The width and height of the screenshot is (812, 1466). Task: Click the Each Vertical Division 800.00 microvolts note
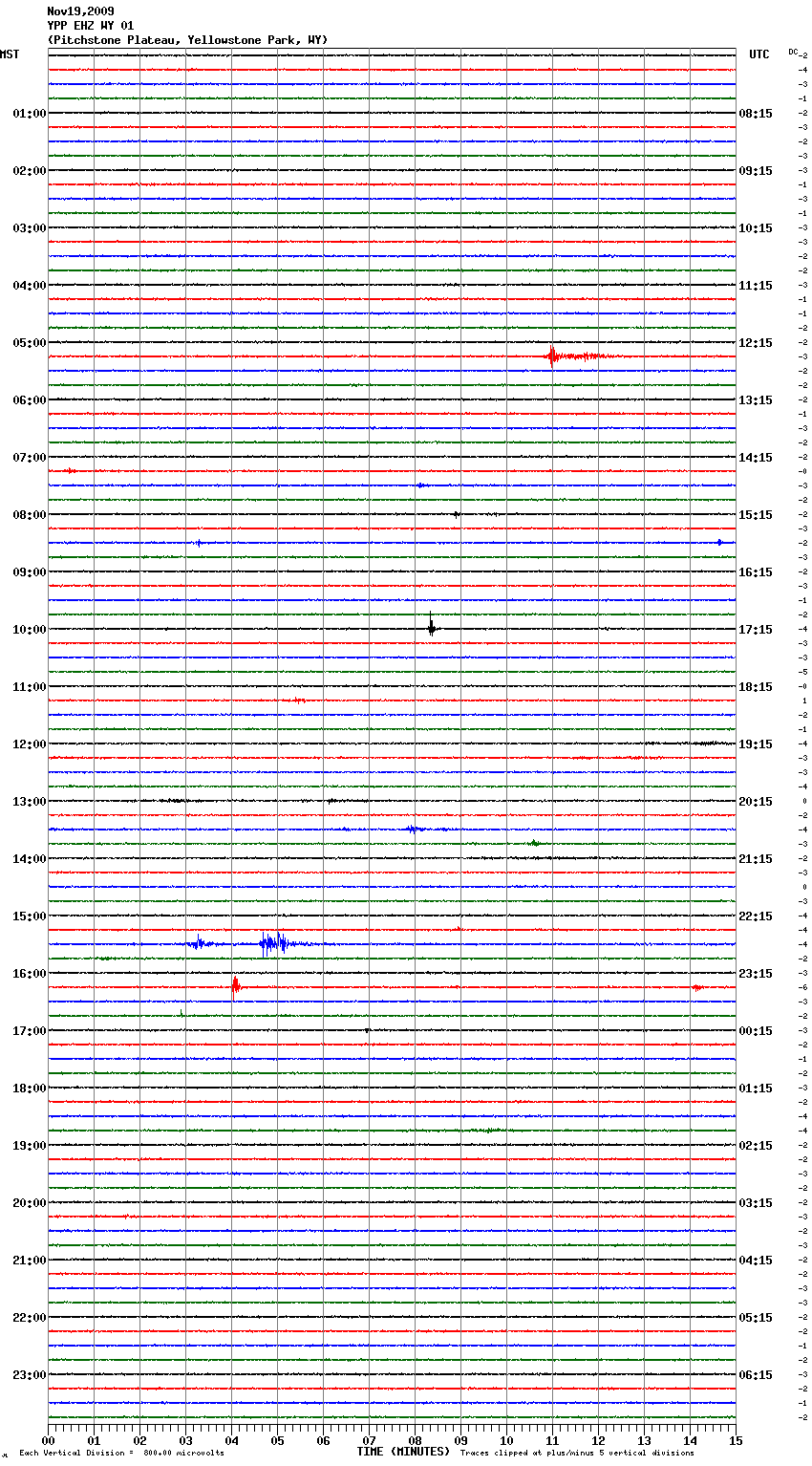coord(121,1453)
